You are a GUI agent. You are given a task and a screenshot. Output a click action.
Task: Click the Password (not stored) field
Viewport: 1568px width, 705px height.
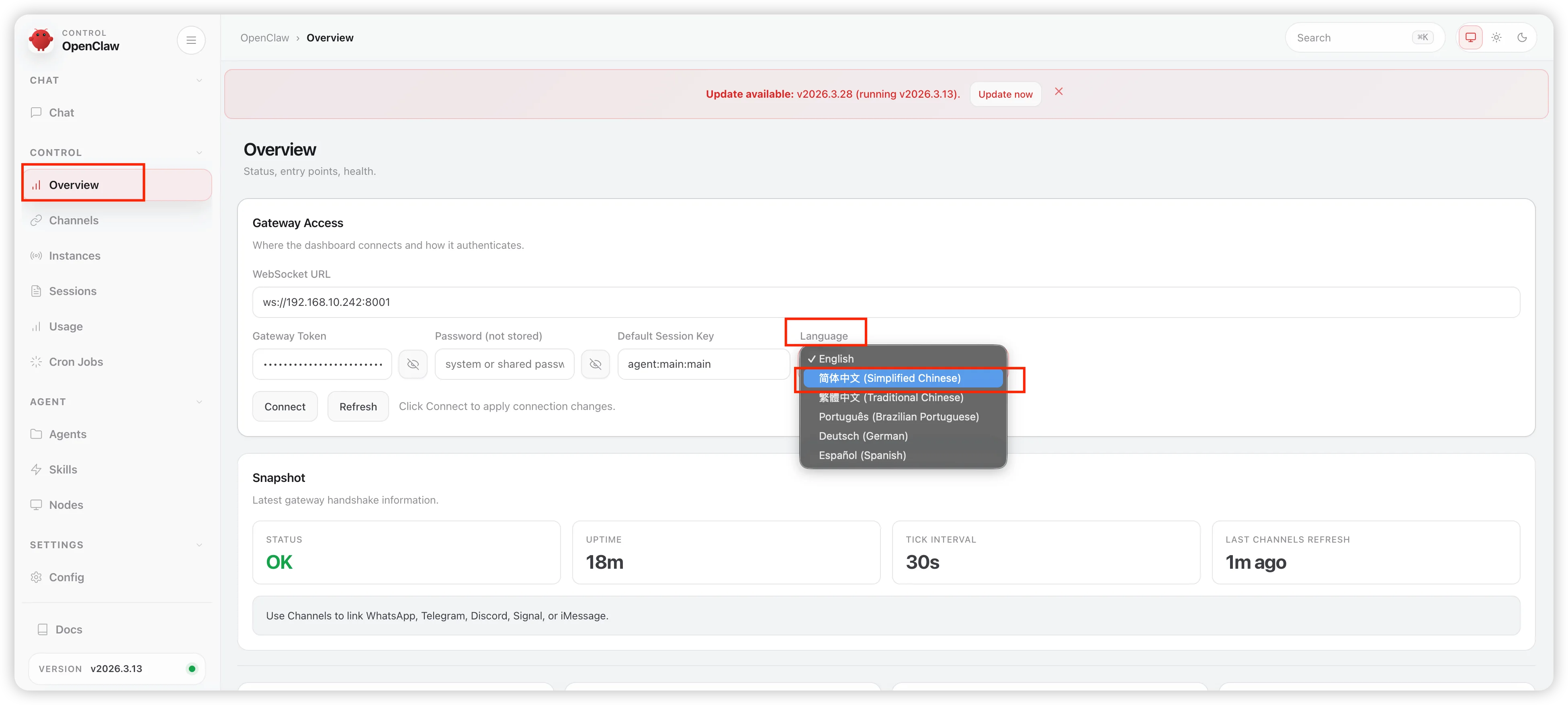coord(505,364)
